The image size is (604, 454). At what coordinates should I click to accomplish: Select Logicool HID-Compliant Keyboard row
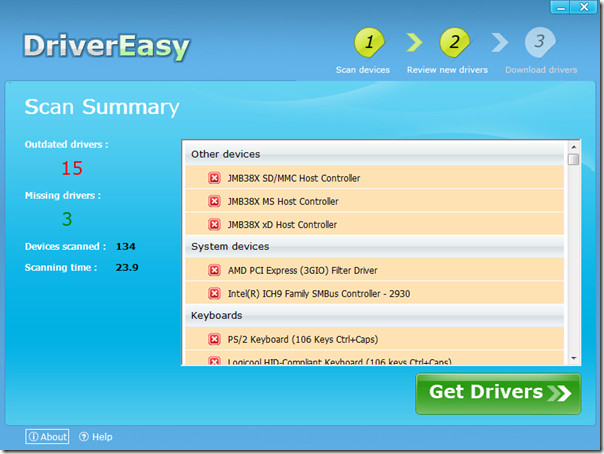(x=374, y=358)
